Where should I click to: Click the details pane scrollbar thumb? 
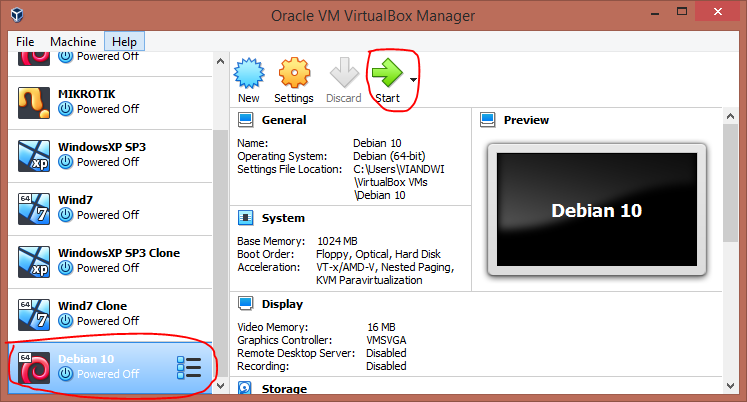pyautogui.click(x=730, y=183)
